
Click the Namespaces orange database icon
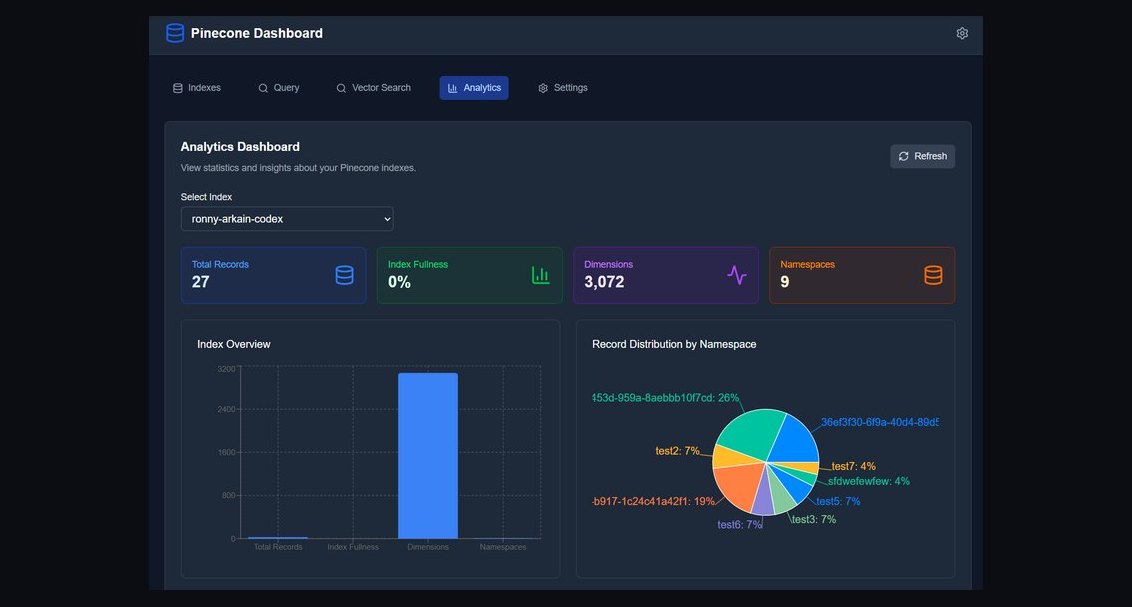click(933, 275)
